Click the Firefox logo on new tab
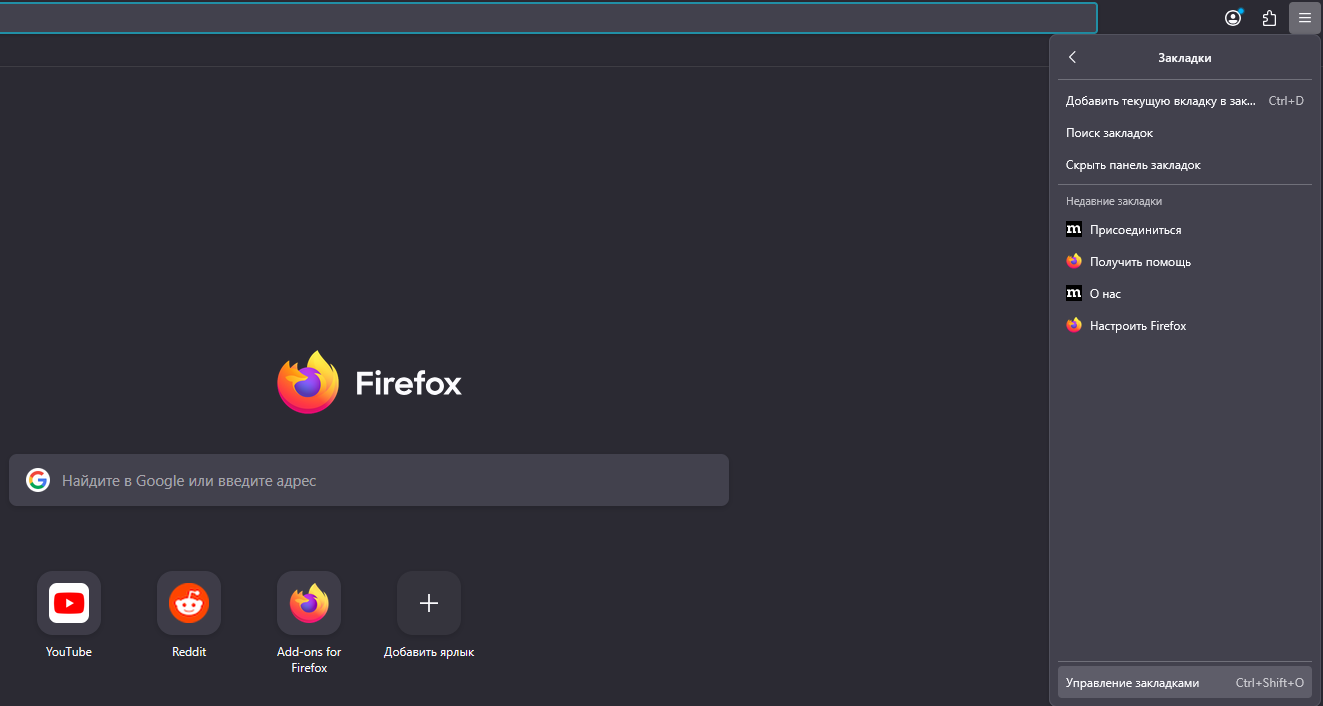This screenshot has width=1323, height=706. (x=308, y=382)
